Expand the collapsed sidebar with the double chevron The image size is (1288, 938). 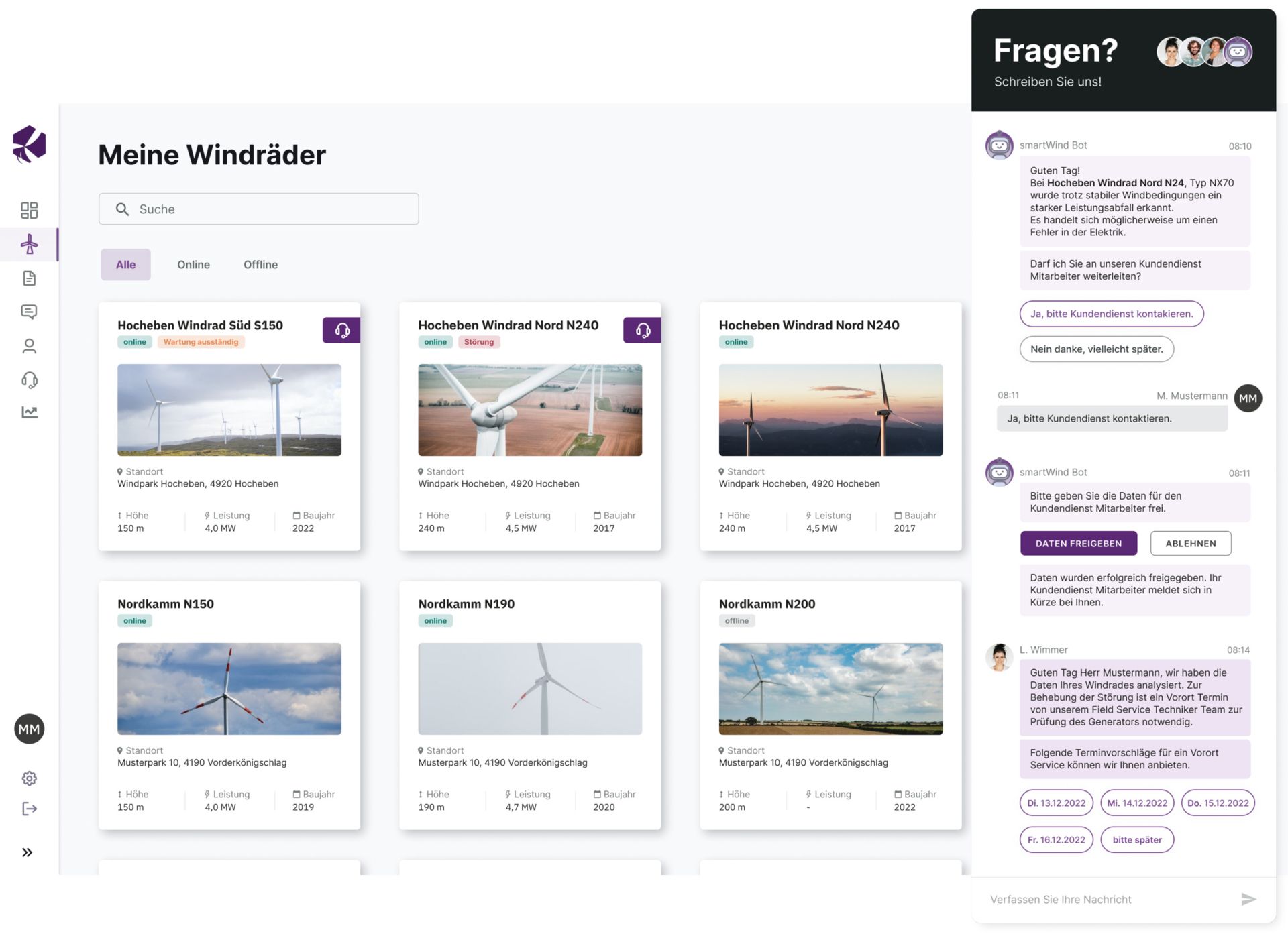pyautogui.click(x=28, y=852)
